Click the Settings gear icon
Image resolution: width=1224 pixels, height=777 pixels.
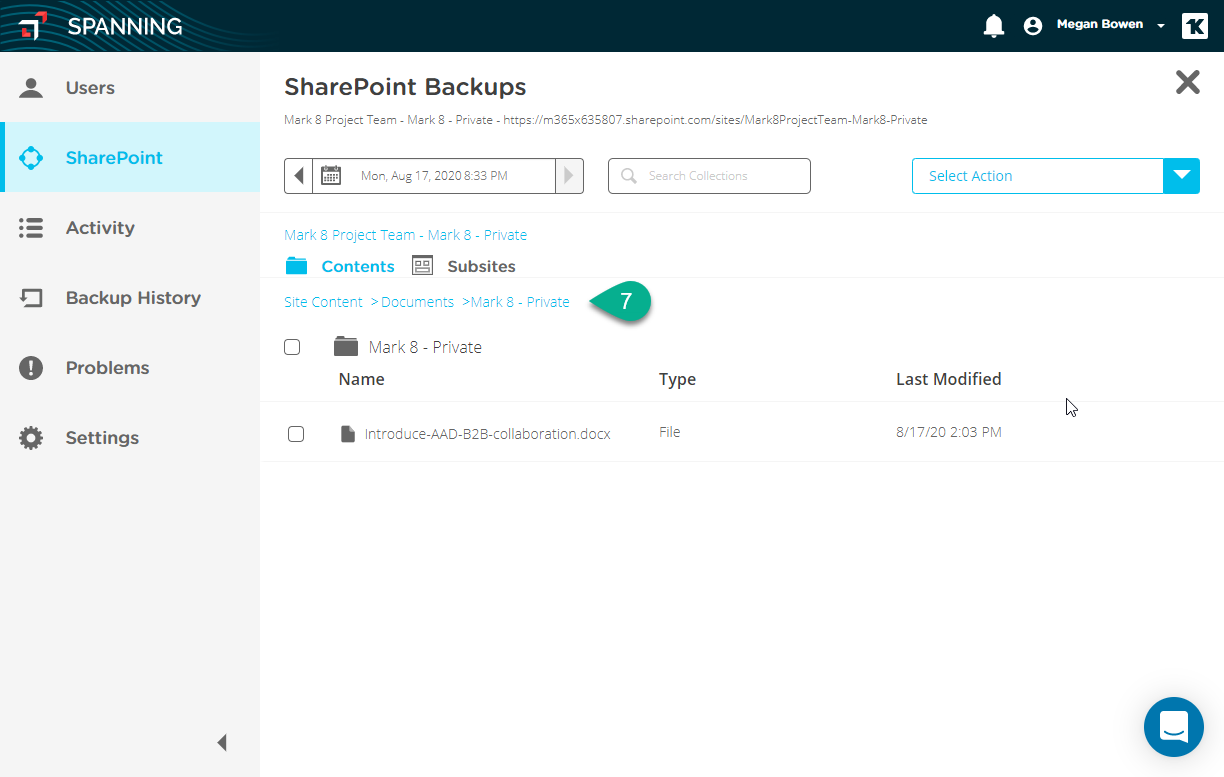(x=31, y=438)
